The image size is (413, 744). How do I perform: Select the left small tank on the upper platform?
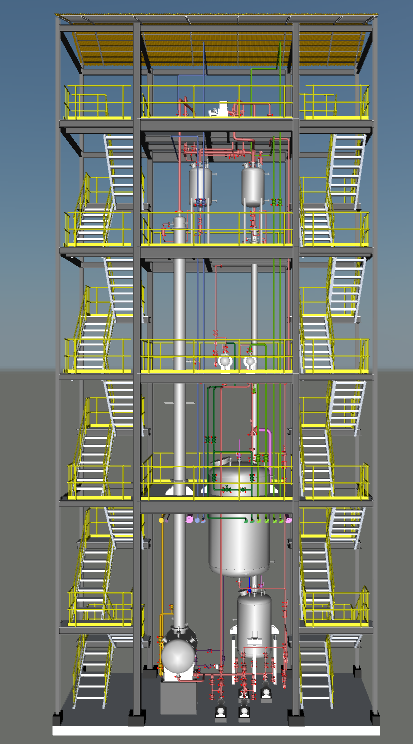[200, 183]
